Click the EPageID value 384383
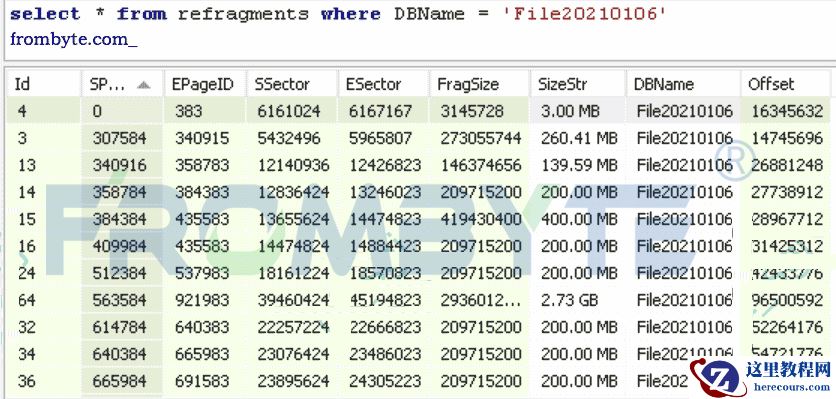The height and width of the screenshot is (399, 836). [x=202, y=192]
